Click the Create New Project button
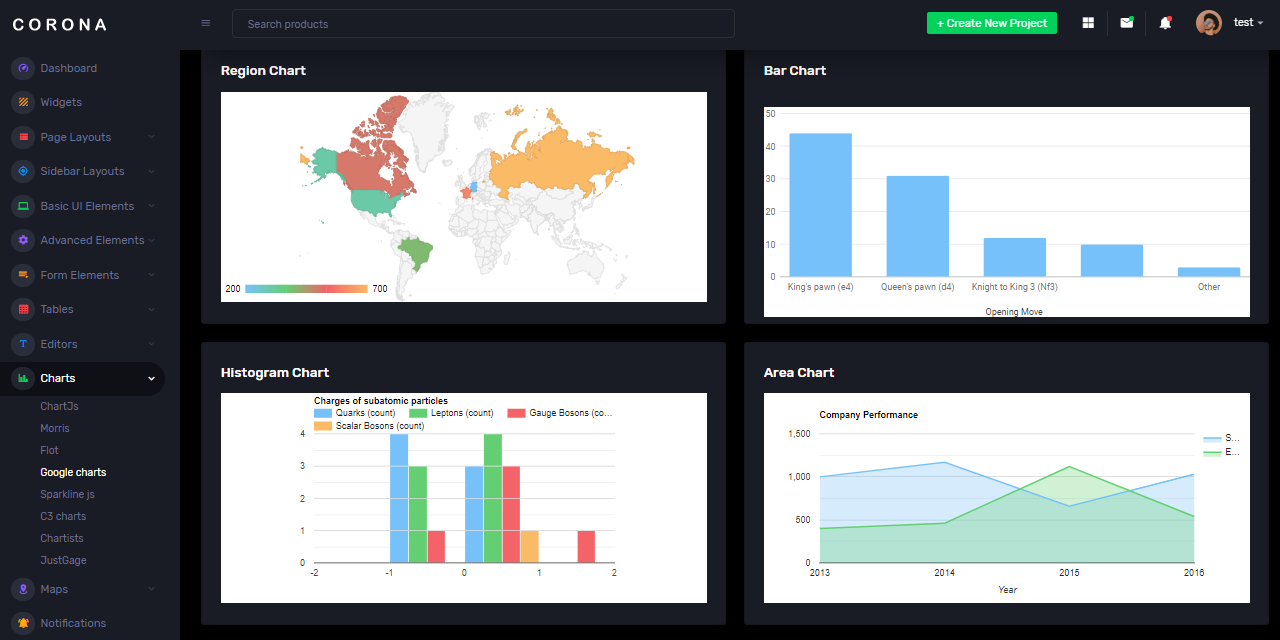1280x640 pixels. tap(991, 23)
